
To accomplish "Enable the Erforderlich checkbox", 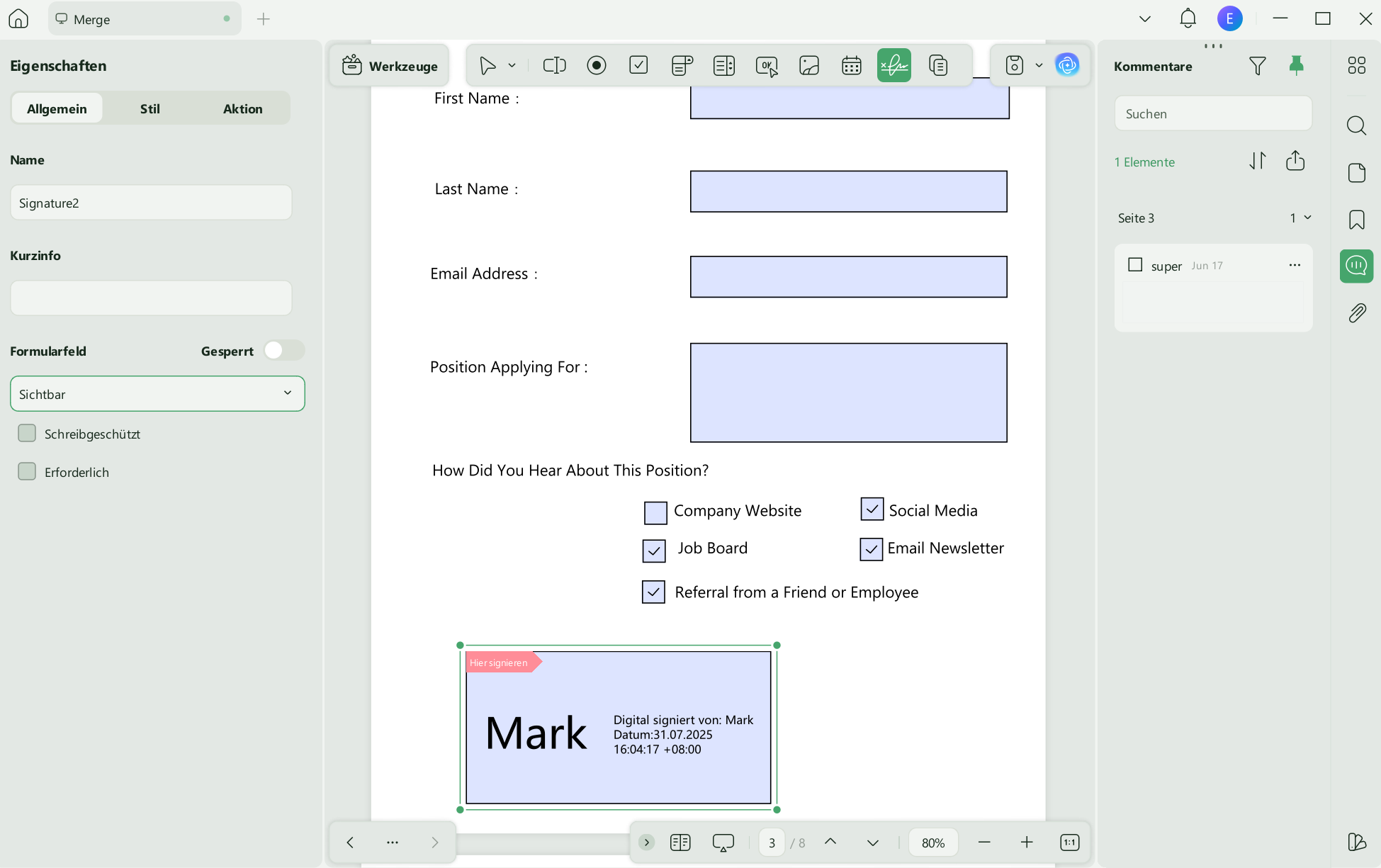I will (x=27, y=471).
